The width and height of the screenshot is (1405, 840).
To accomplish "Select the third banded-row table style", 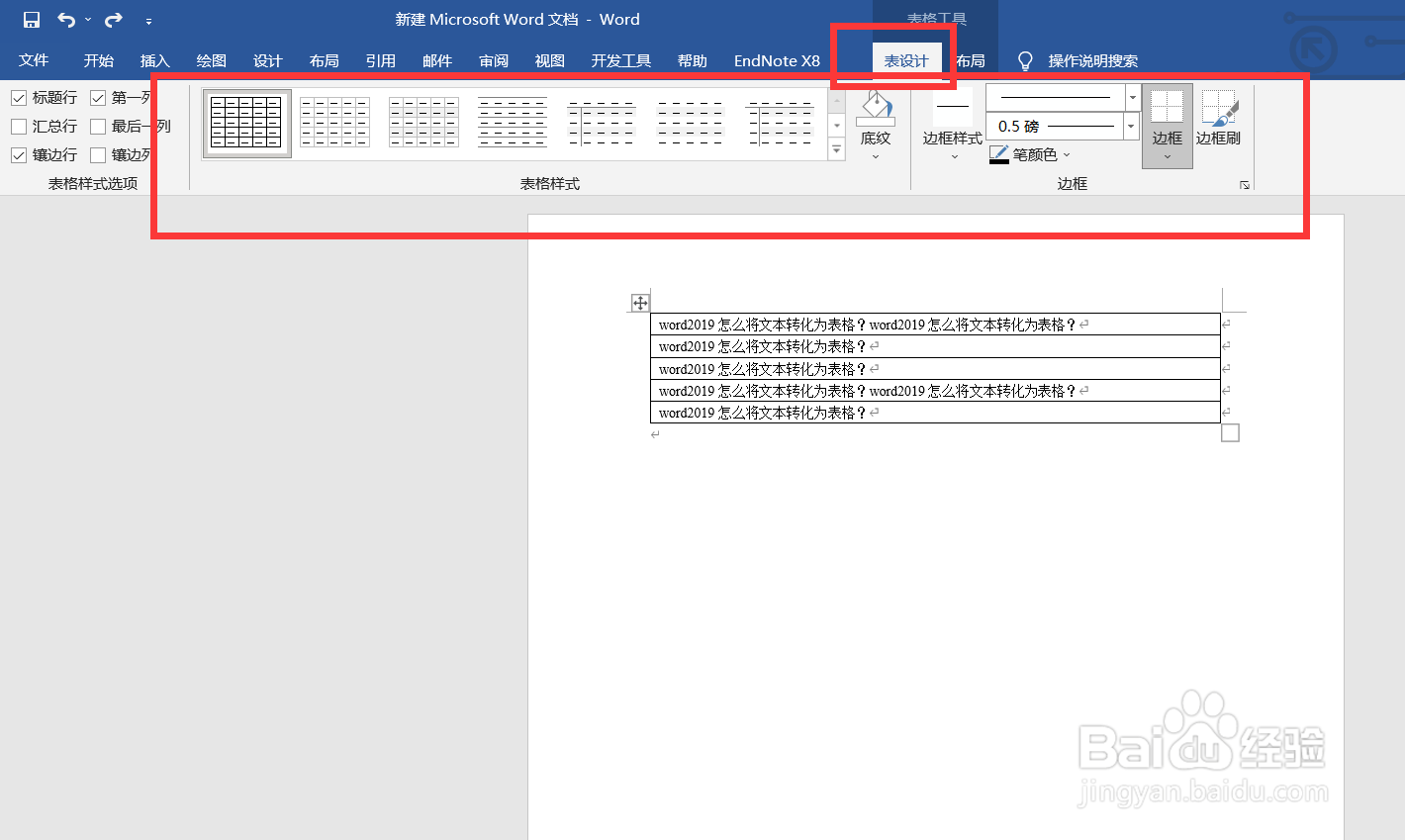I will [423, 123].
